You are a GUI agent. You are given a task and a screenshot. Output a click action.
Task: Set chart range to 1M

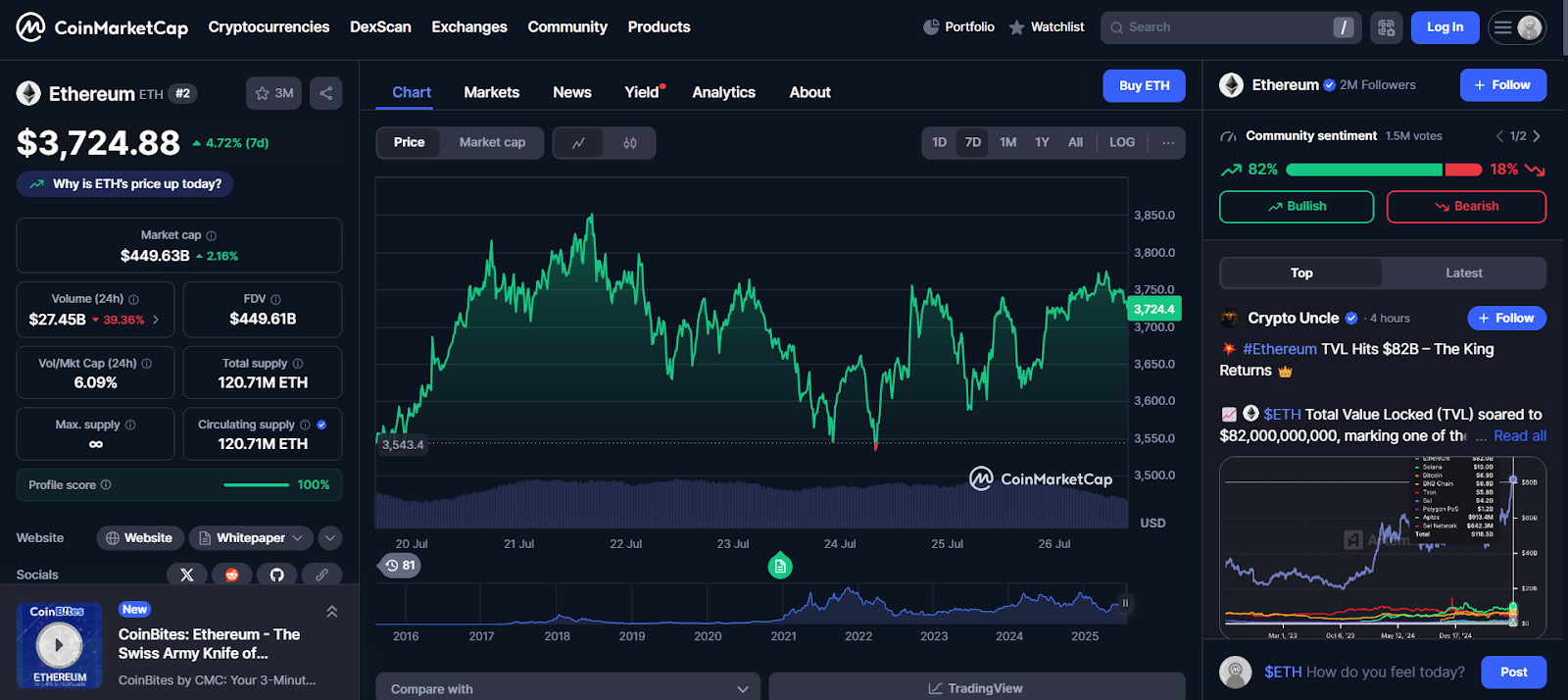point(1007,143)
